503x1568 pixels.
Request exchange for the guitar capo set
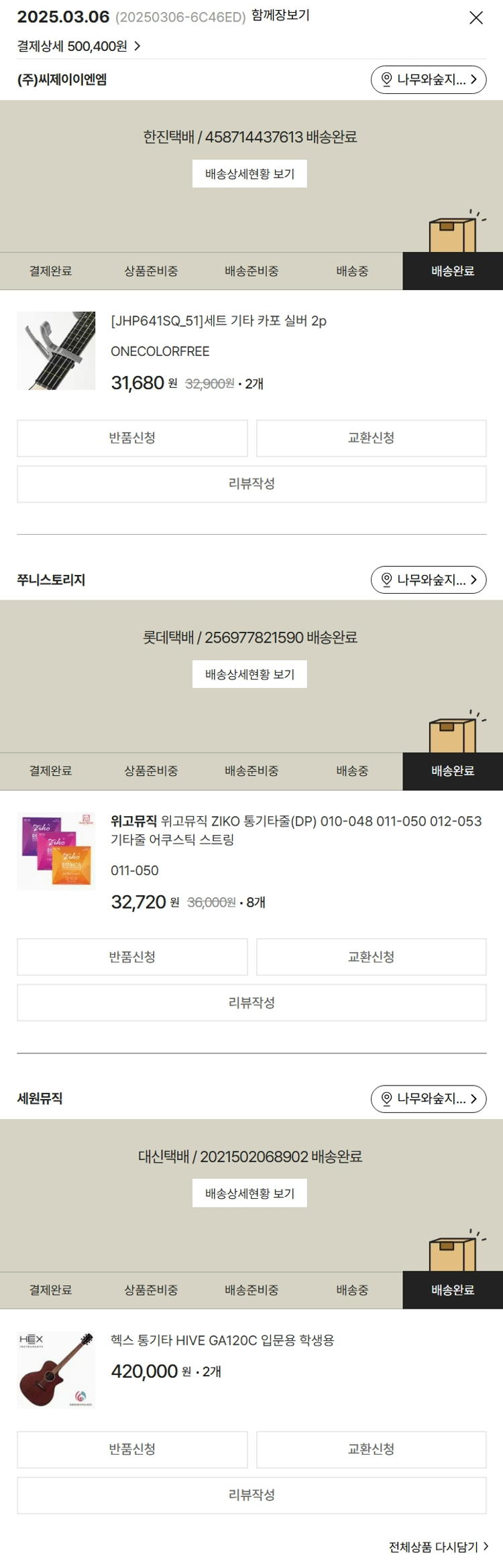coord(371,438)
